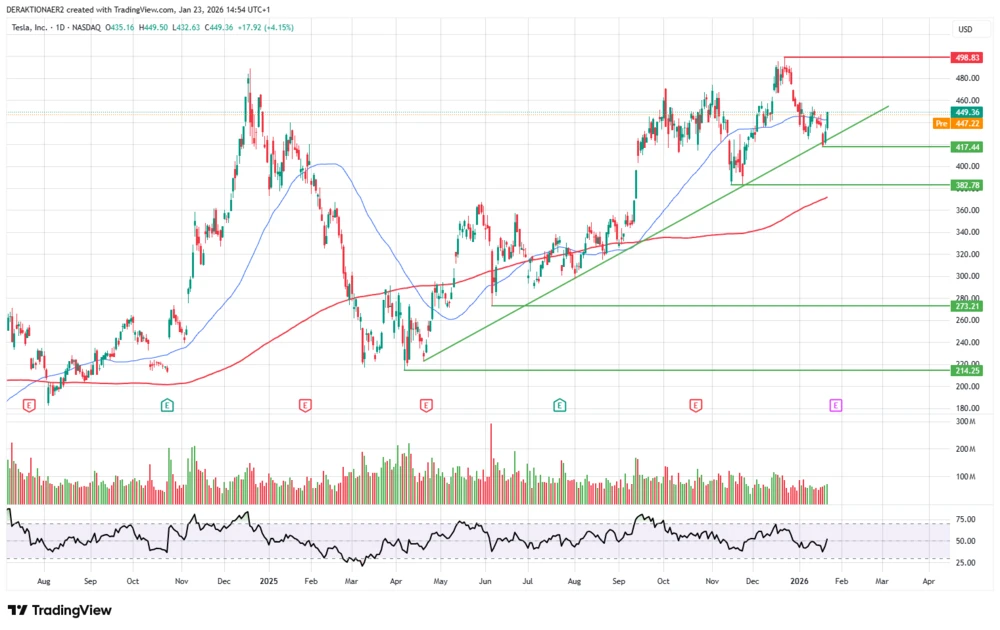Click the purple earnings marker near February 2026

[834, 405]
